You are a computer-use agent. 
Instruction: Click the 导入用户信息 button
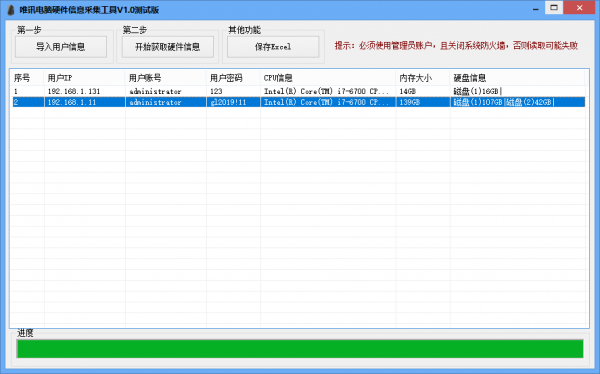click(x=61, y=47)
